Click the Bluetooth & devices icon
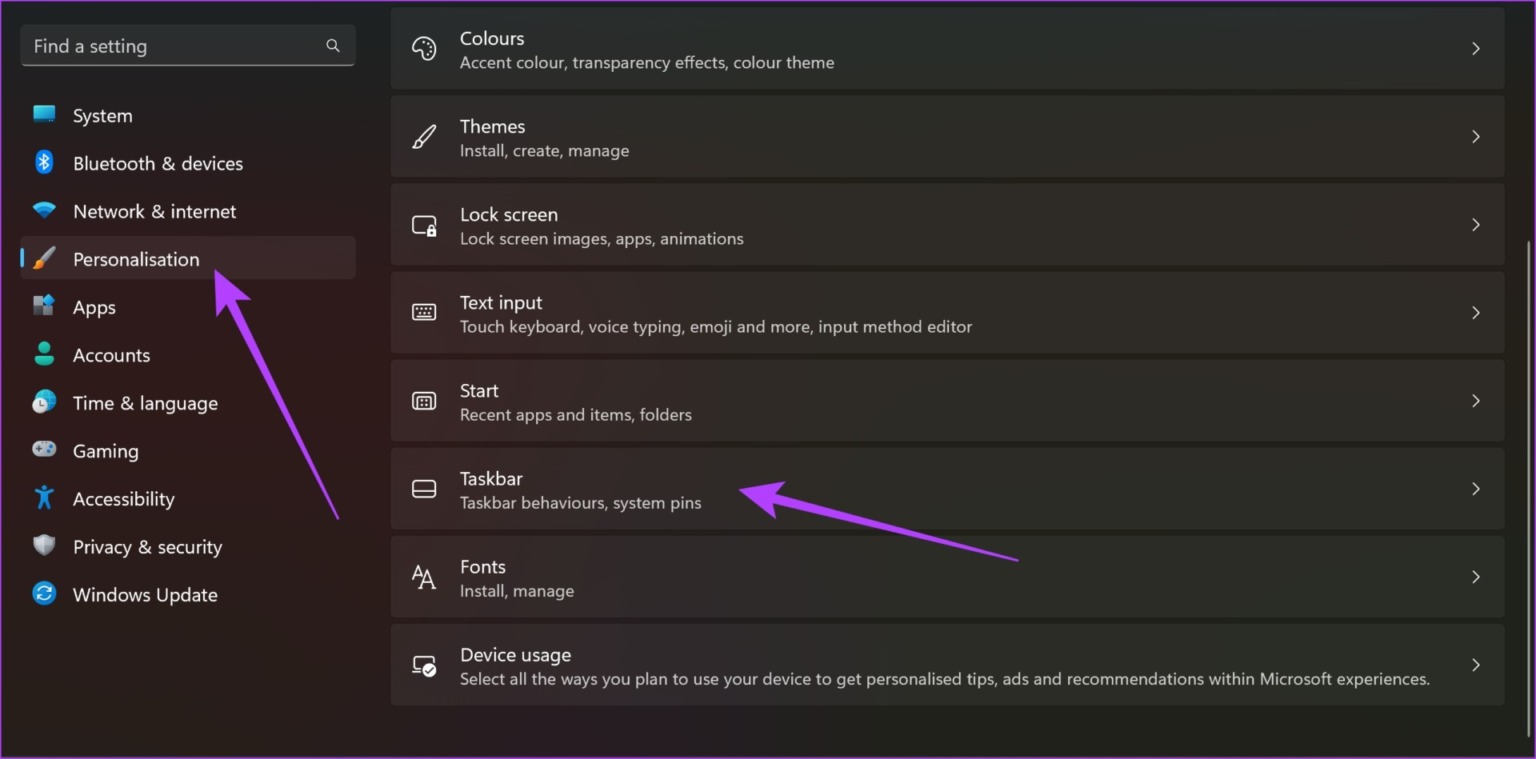The width and height of the screenshot is (1536, 759). pyautogui.click(x=44, y=162)
